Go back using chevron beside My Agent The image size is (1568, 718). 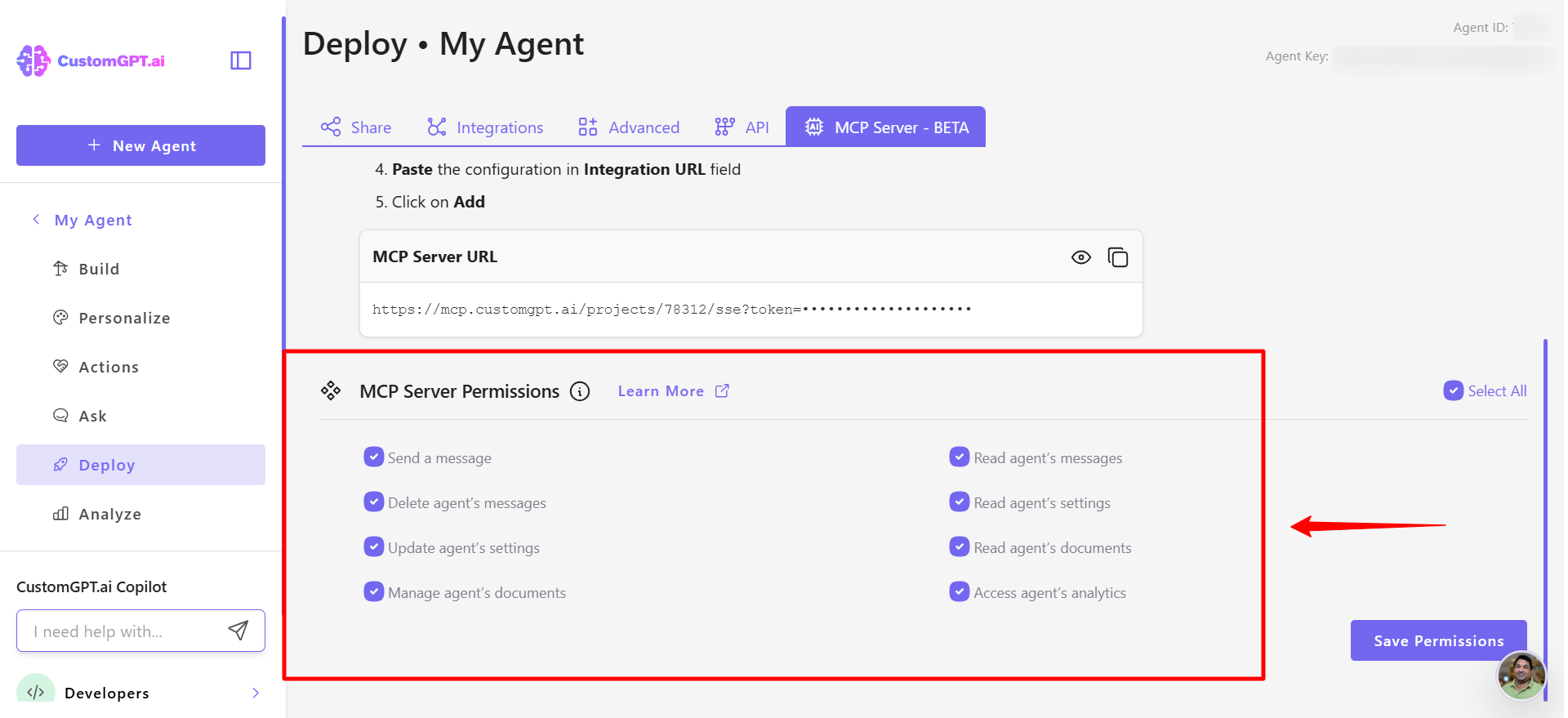(36, 219)
